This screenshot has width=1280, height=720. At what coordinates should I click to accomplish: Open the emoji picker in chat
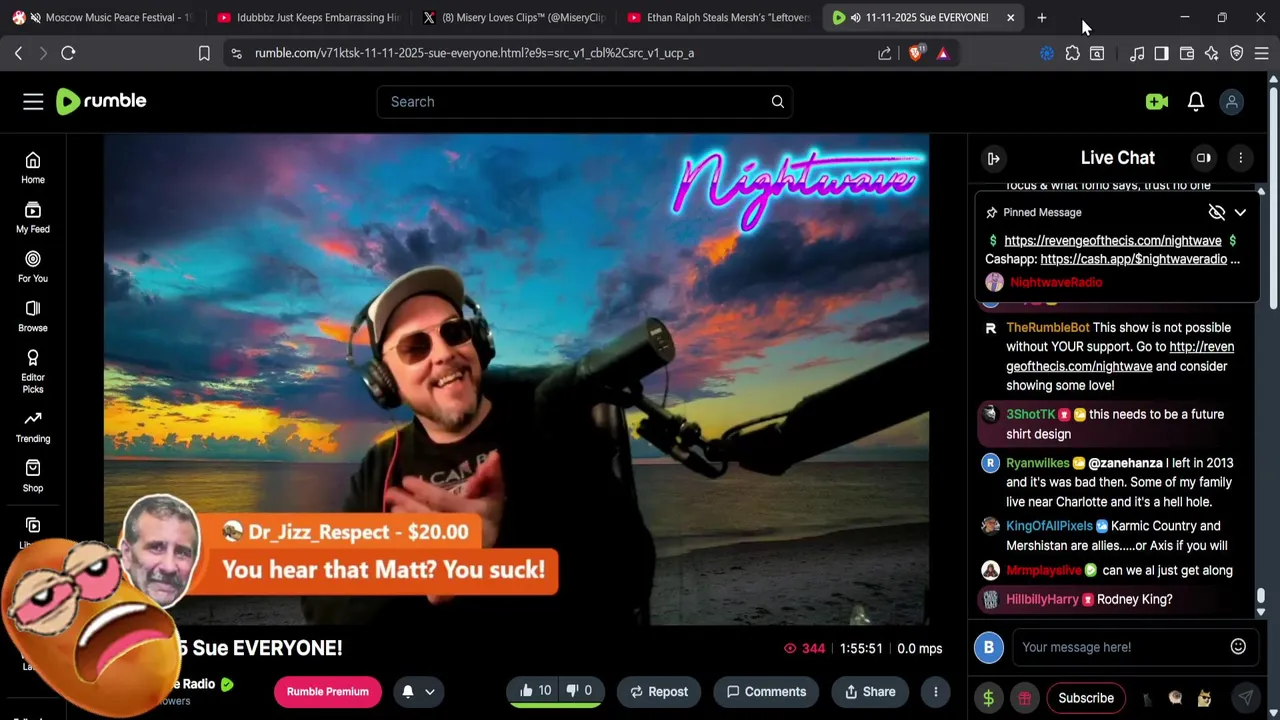tap(1238, 647)
